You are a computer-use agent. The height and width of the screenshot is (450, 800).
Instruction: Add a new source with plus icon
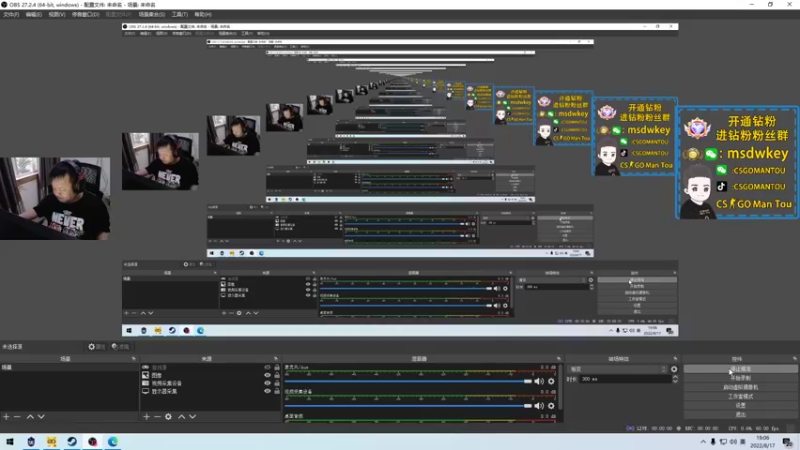click(x=146, y=417)
